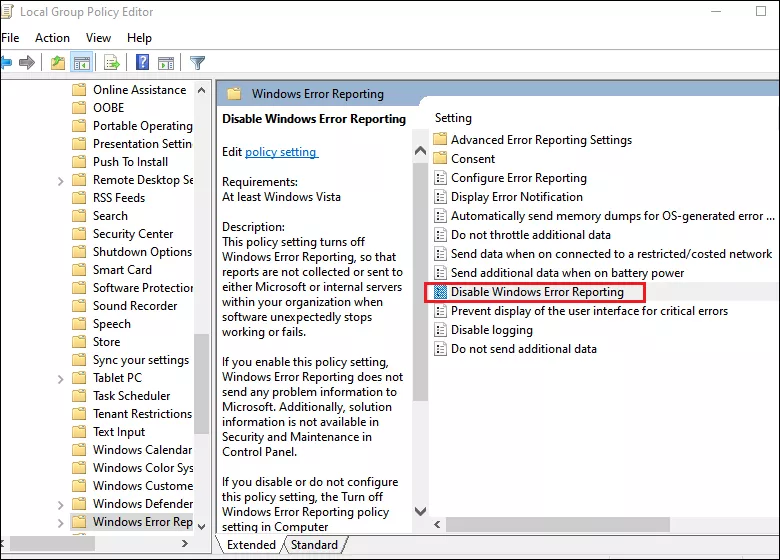Select Prevent display of user interface setting
780x560 pixels.
(589, 311)
